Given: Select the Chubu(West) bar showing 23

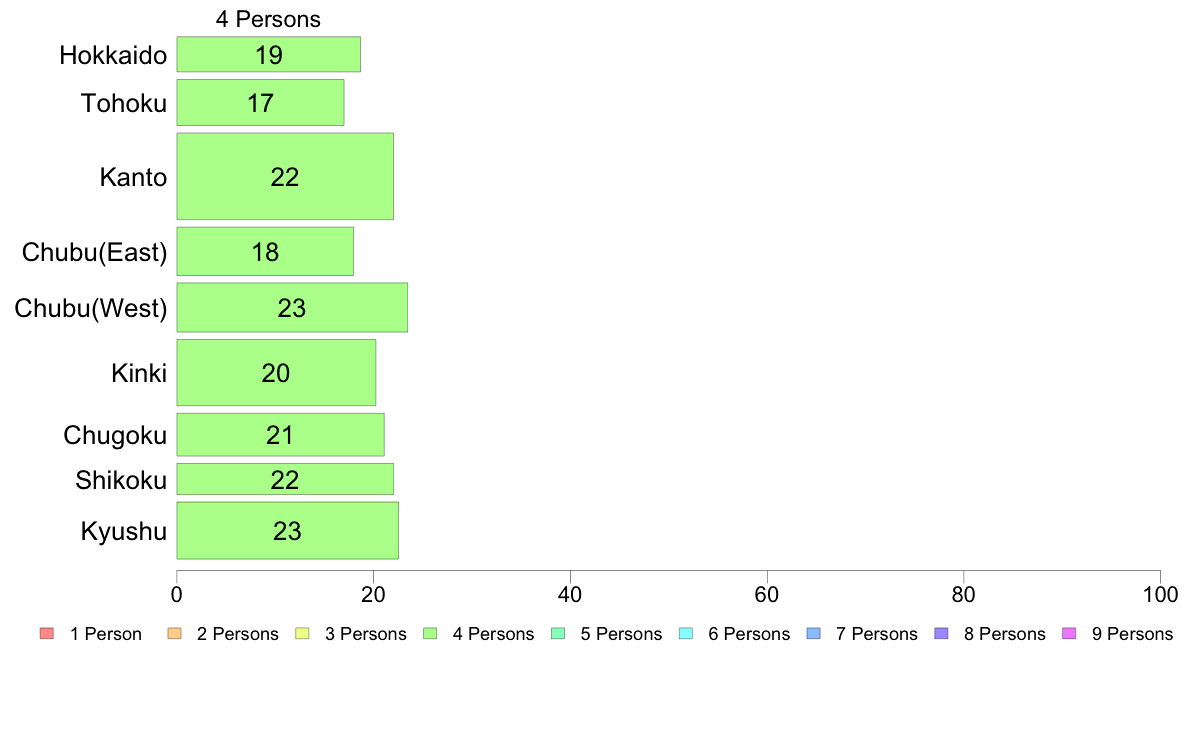Looking at the screenshot, I should [x=292, y=308].
